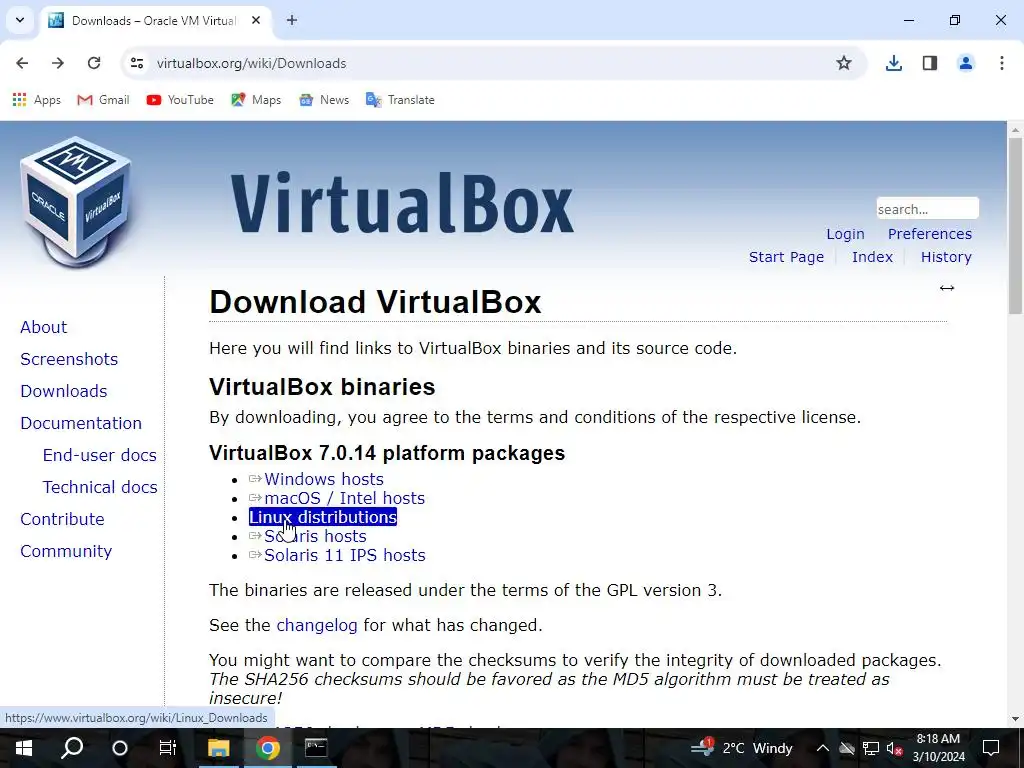Open Documentation in the sidebar
This screenshot has height=768, width=1024.
[81, 423]
